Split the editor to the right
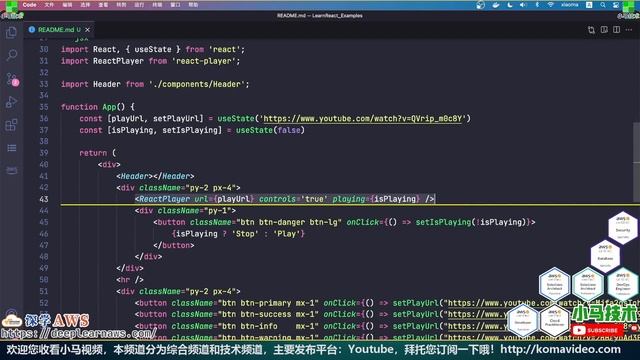Image resolution: width=640 pixels, height=360 pixels. click(x=616, y=30)
